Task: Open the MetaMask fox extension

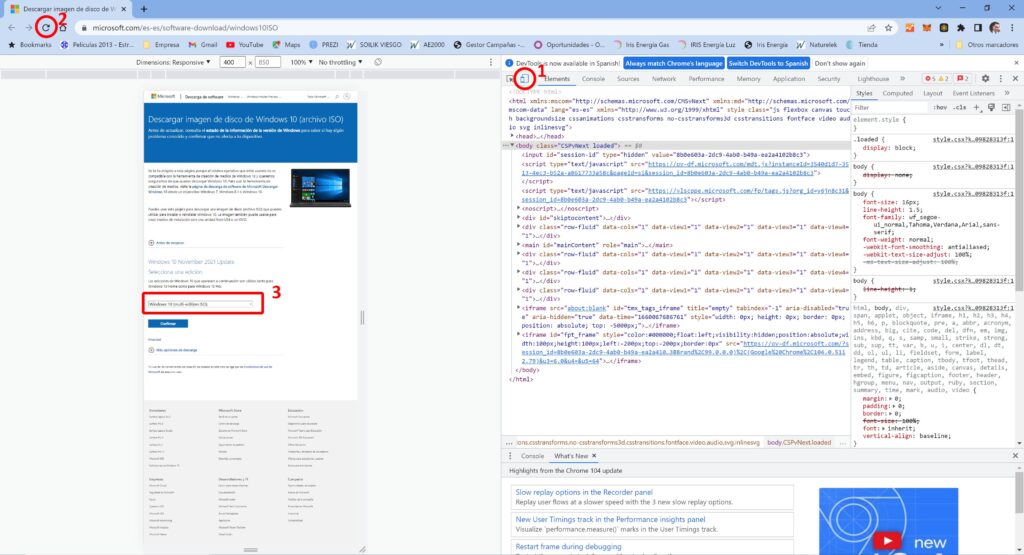Action: coord(927,27)
